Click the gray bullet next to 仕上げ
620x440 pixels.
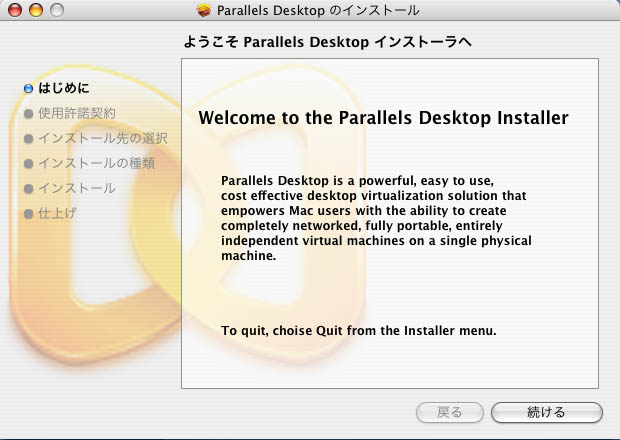point(28,213)
